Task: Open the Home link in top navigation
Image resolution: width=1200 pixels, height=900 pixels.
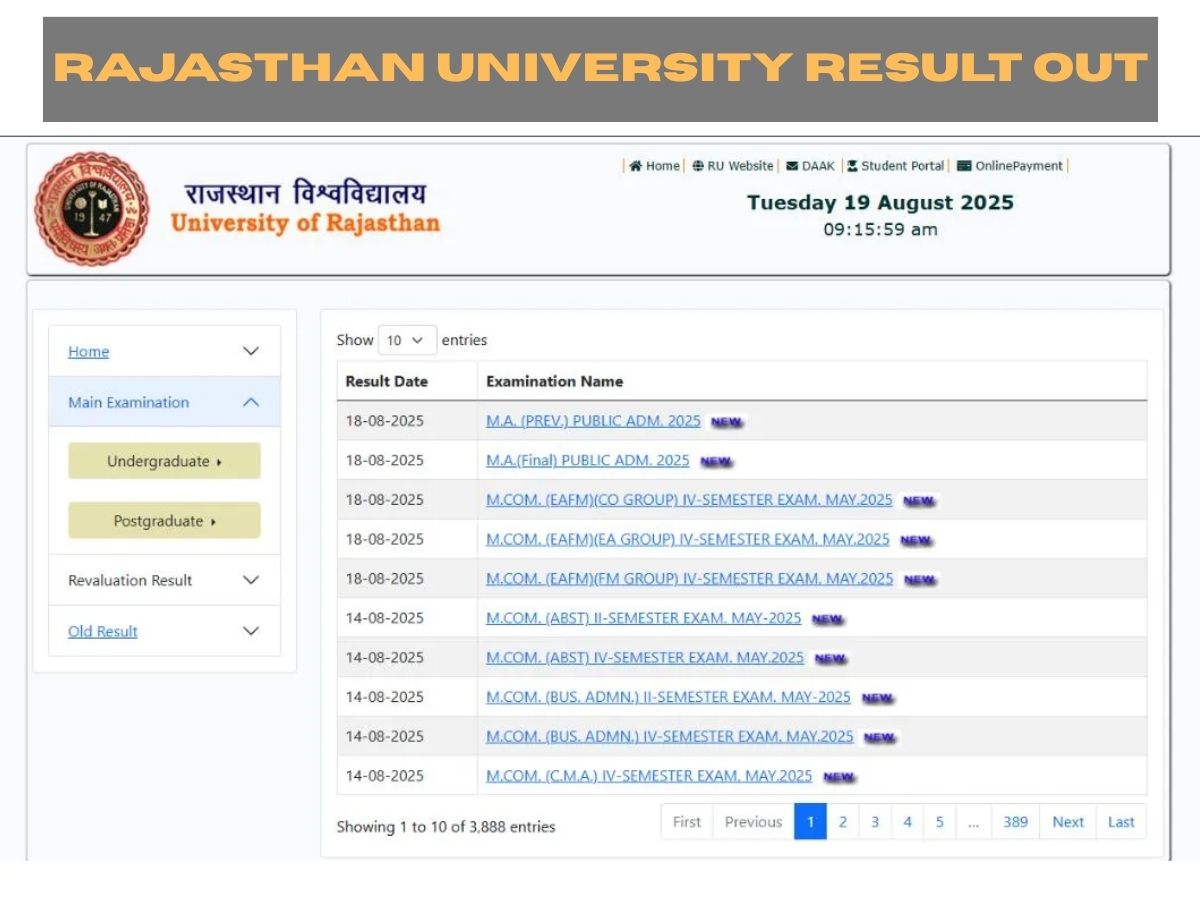Action: (655, 166)
